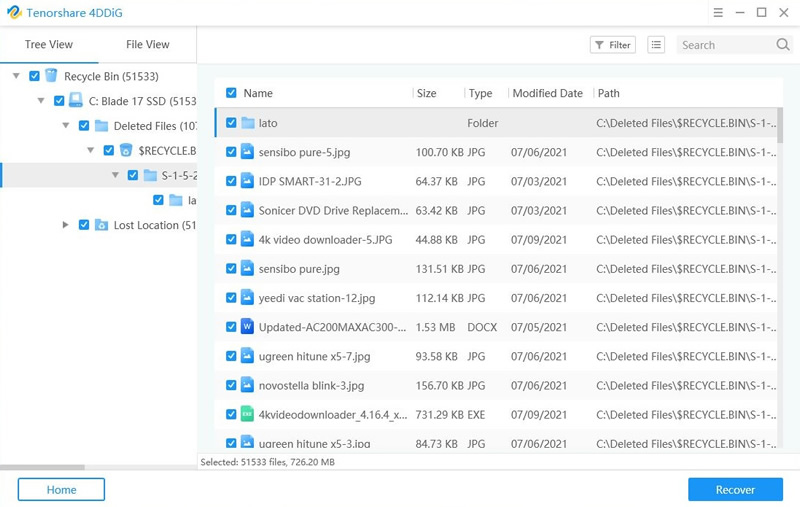Image resolution: width=800 pixels, height=507 pixels.
Task: Open the hamburger menu icon in title bar
Action: click(x=718, y=12)
